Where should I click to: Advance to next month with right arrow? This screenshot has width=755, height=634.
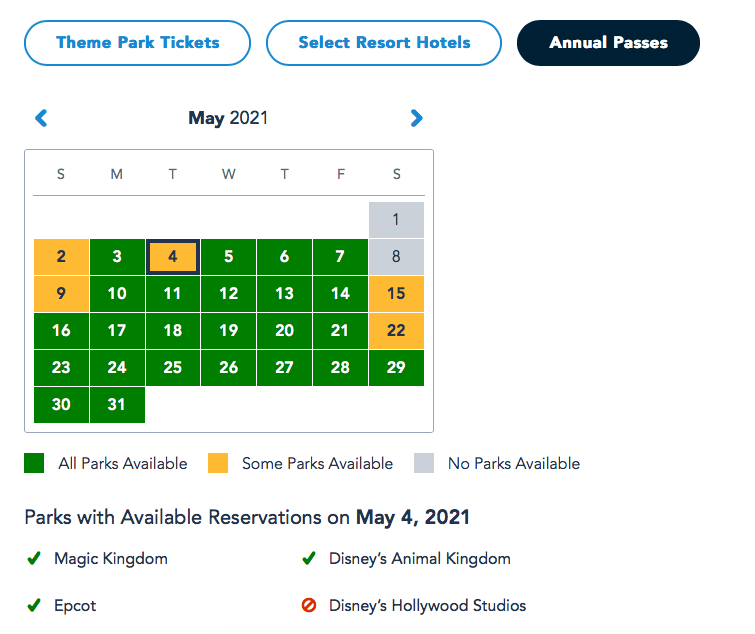pyautogui.click(x=417, y=118)
